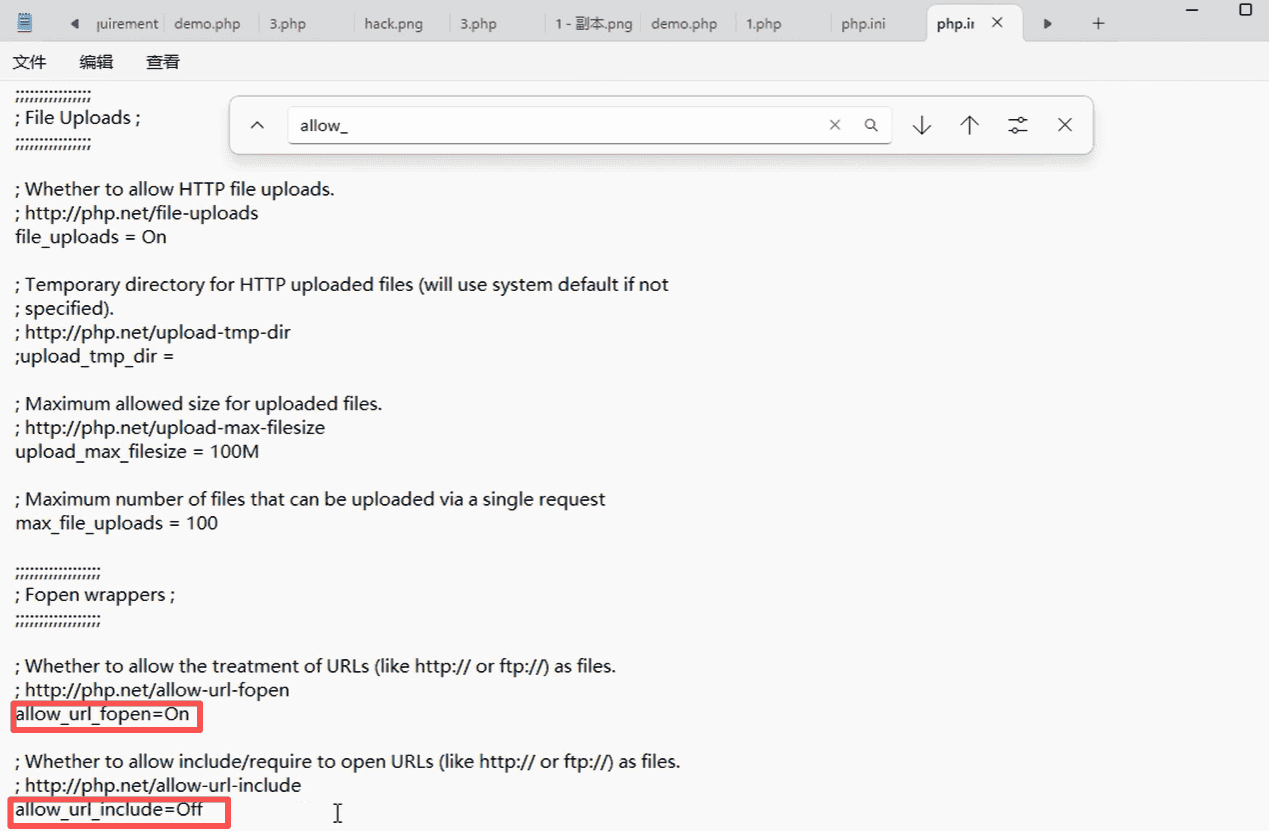The width and height of the screenshot is (1269, 831).
Task: Switch to the 1.php tab
Action: tap(763, 24)
